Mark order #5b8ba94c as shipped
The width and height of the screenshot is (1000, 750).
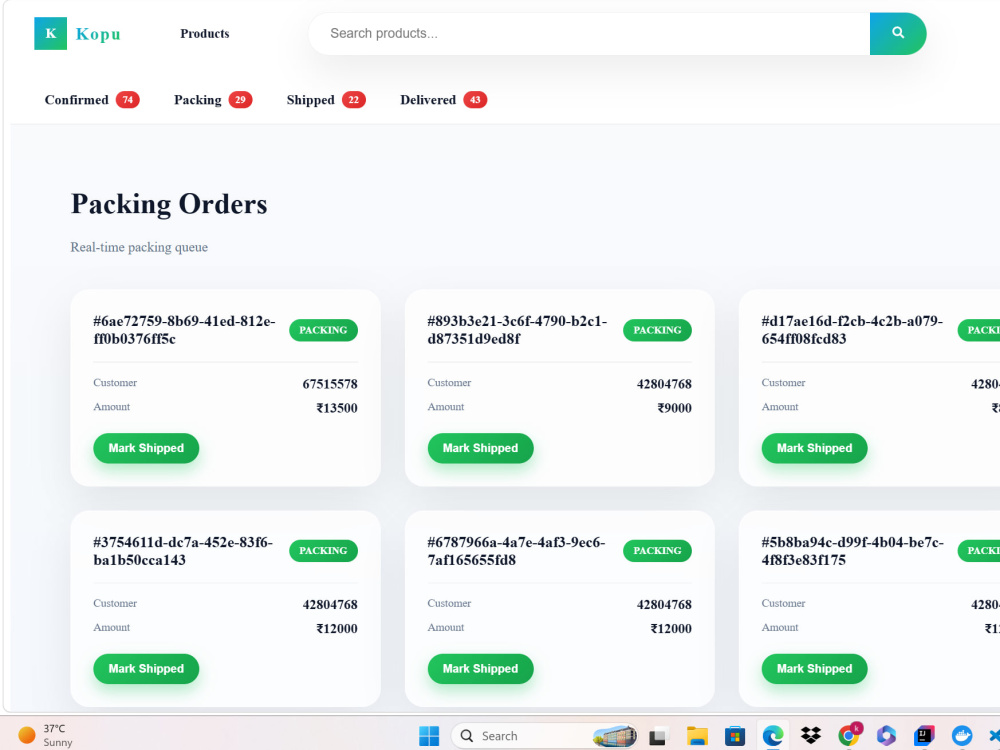point(814,669)
